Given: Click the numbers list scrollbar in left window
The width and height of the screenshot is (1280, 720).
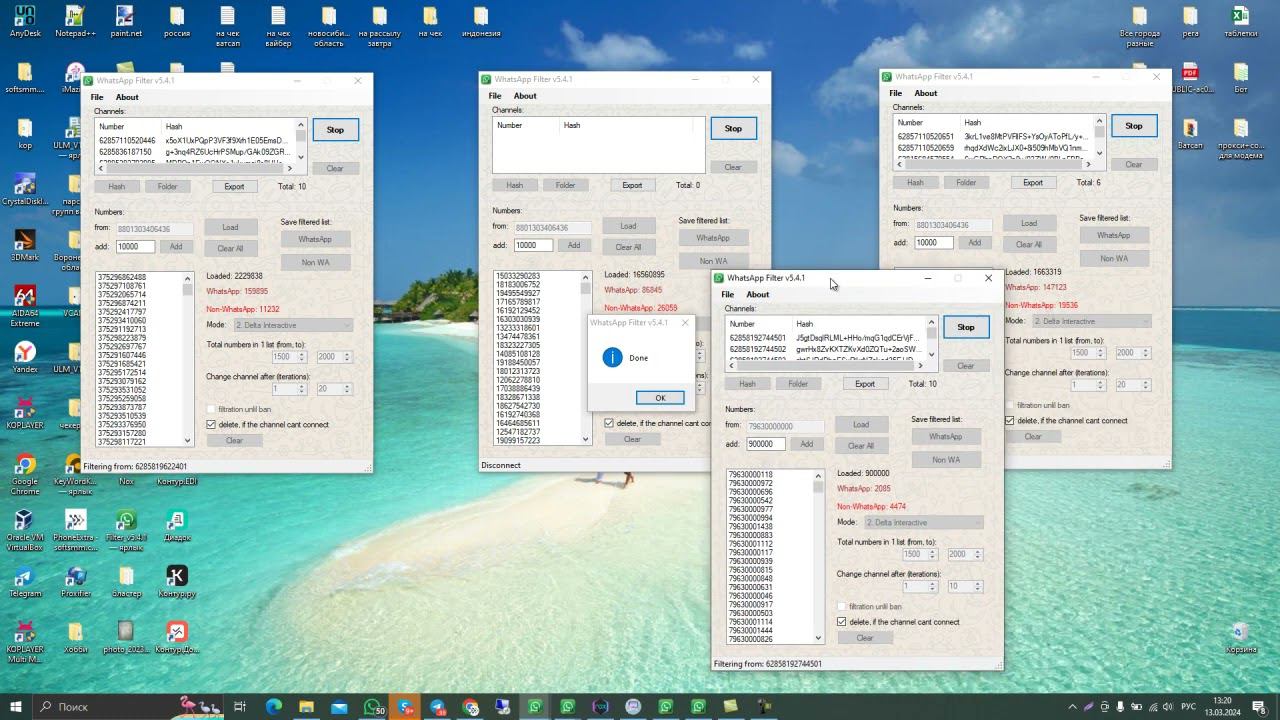Looking at the screenshot, I should pyautogui.click(x=187, y=359).
